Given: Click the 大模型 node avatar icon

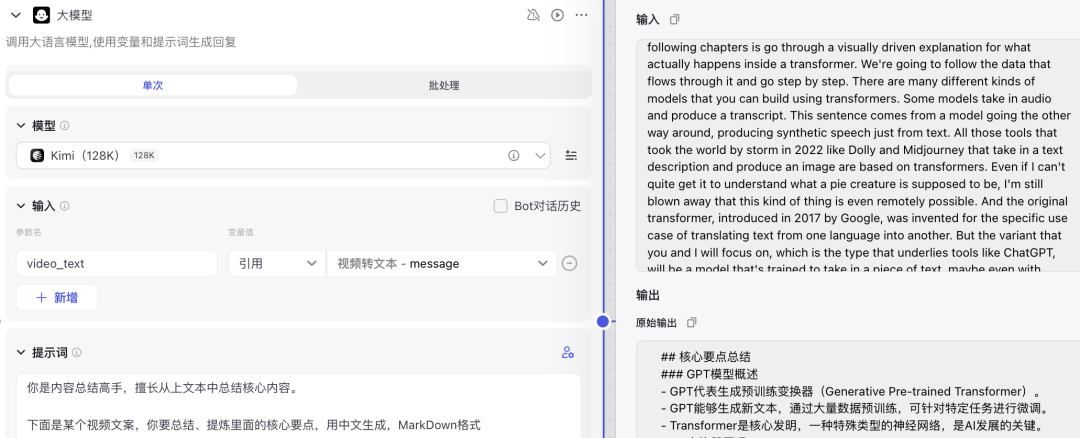Looking at the screenshot, I should (41, 15).
